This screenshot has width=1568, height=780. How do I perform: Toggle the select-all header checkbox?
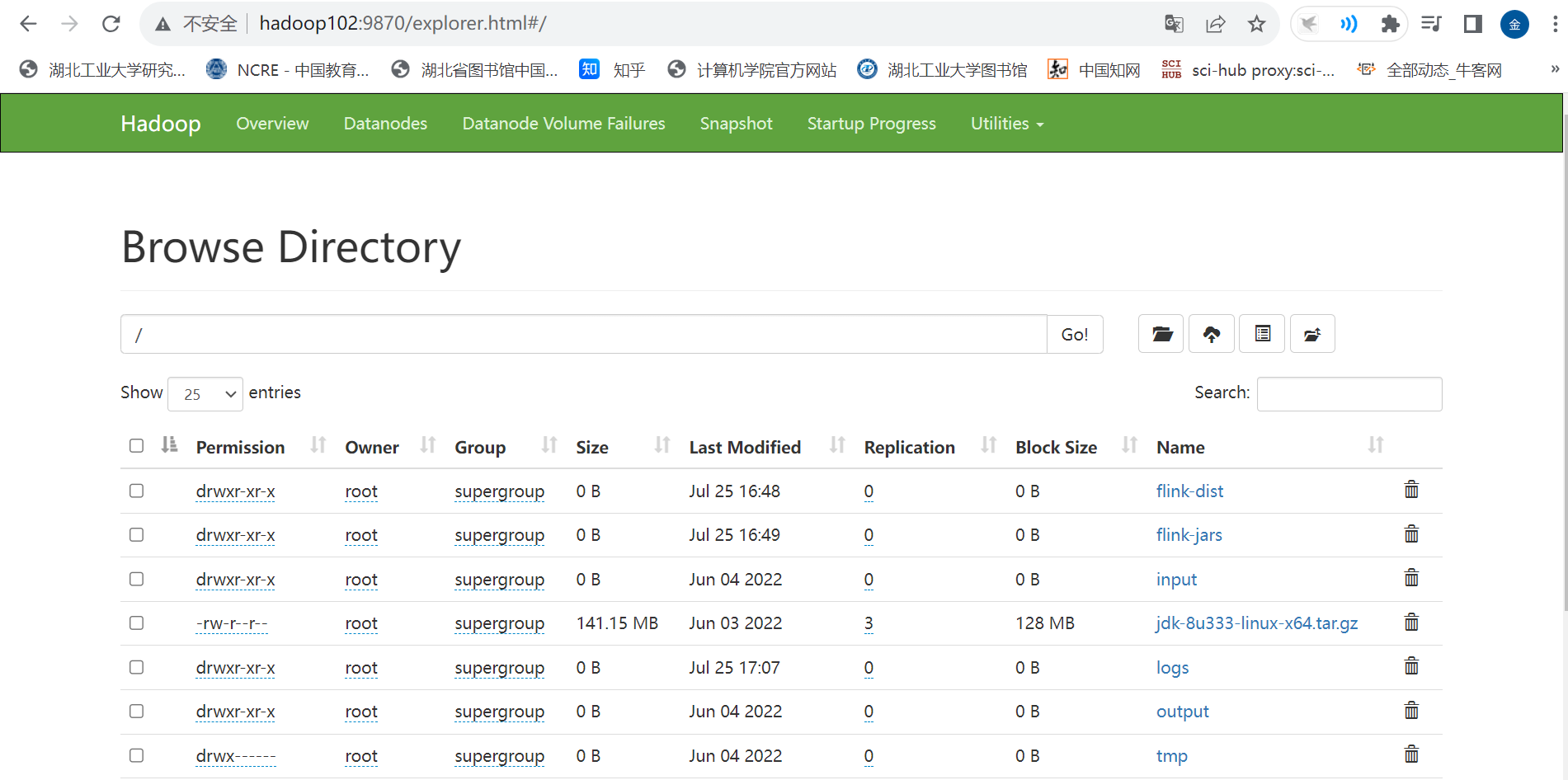137,446
